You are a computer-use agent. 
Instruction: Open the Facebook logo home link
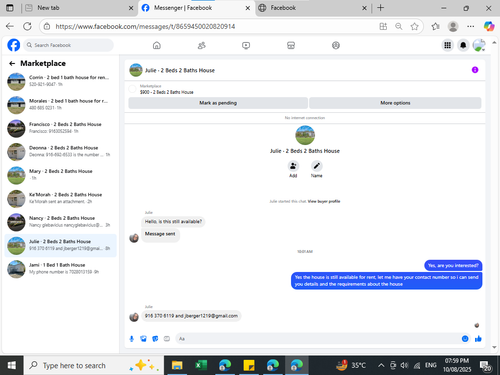click(14, 45)
